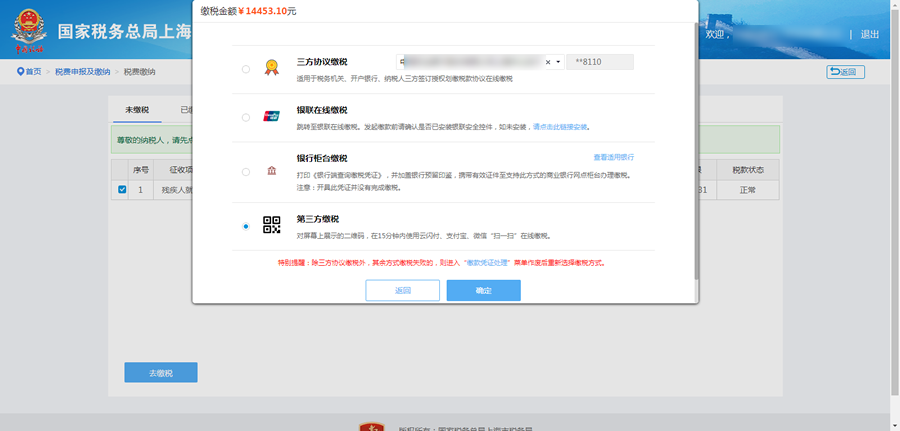The height and width of the screenshot is (431, 900).
Task: Choose the 银行柜台缴税 radio option
Action: tap(246, 172)
